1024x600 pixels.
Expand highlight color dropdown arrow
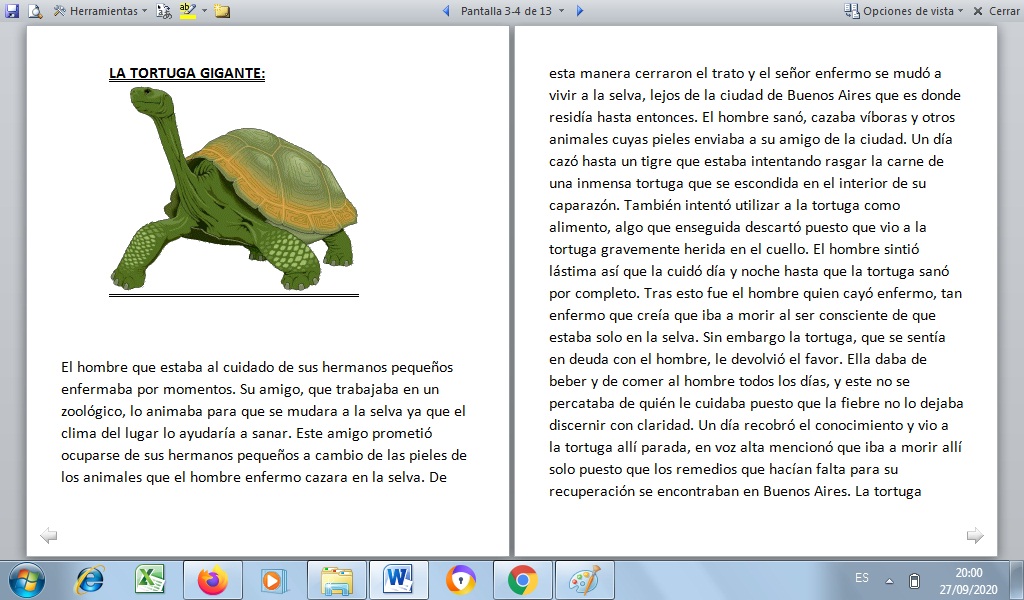click(x=204, y=10)
